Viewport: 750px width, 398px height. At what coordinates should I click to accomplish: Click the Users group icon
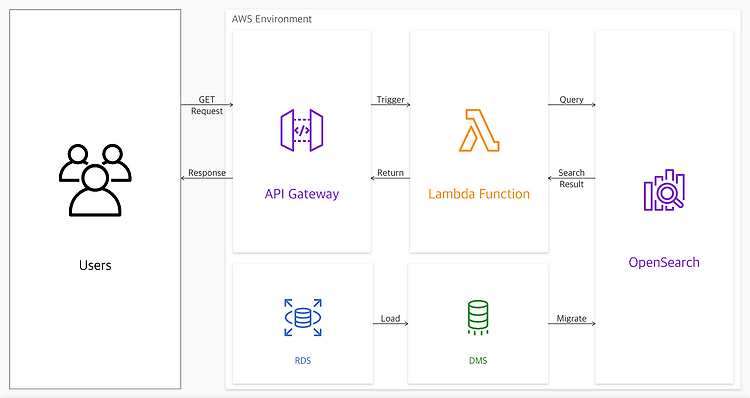click(95, 180)
